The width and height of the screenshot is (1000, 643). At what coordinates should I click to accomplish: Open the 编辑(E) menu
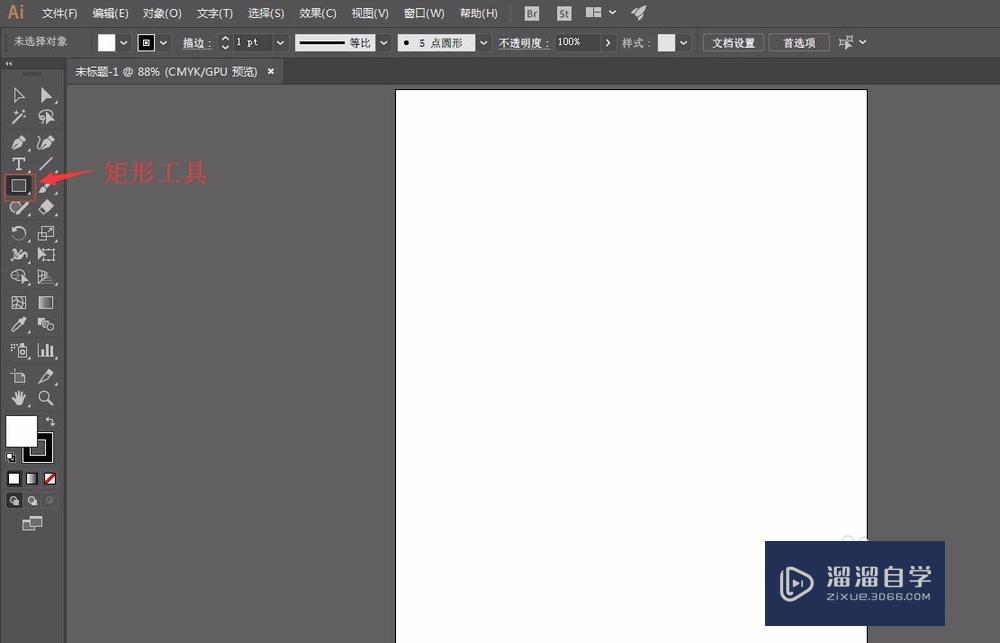click(x=110, y=13)
